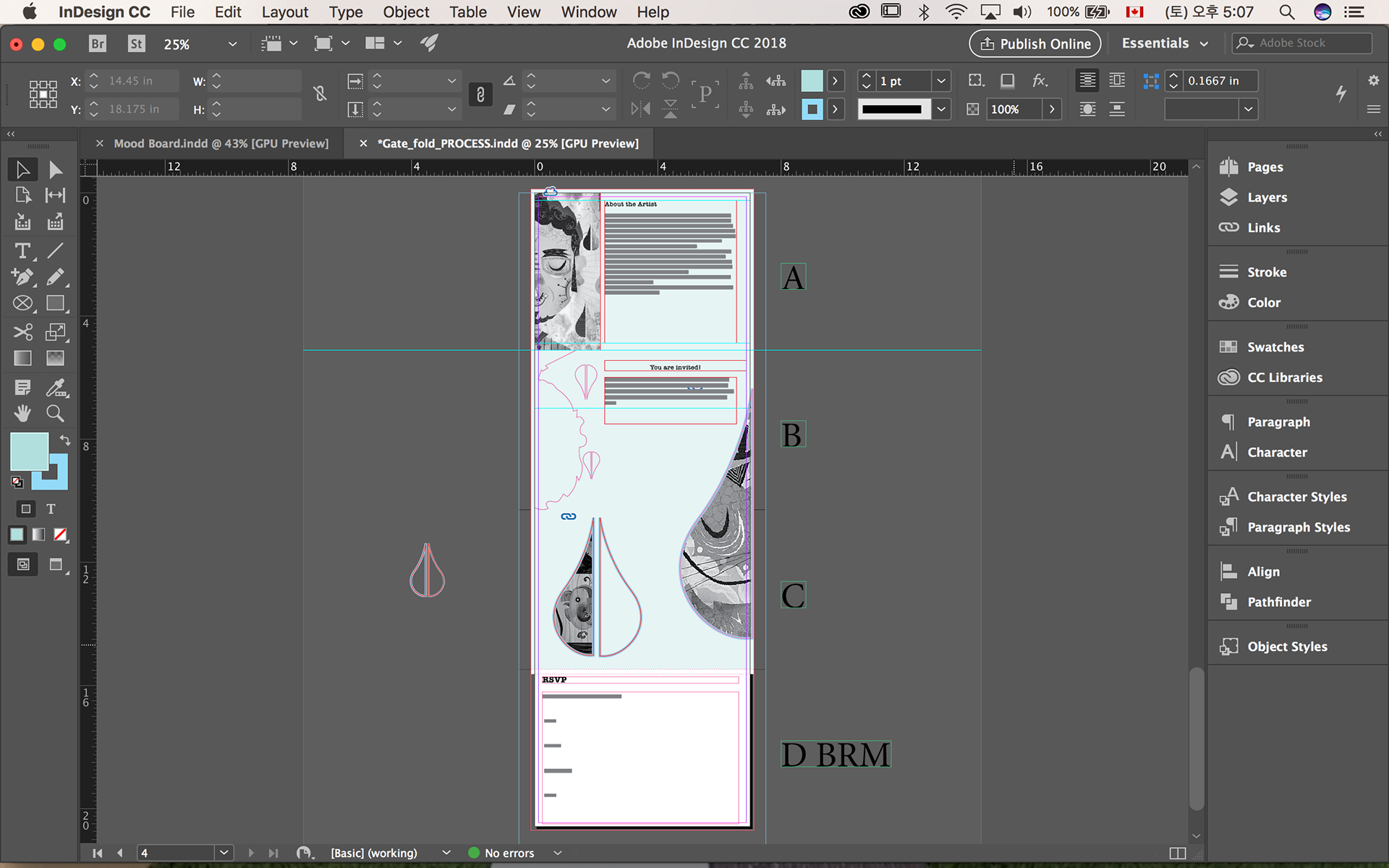This screenshot has height=868, width=1389.
Task: Select the Hand tool
Action: 22,413
